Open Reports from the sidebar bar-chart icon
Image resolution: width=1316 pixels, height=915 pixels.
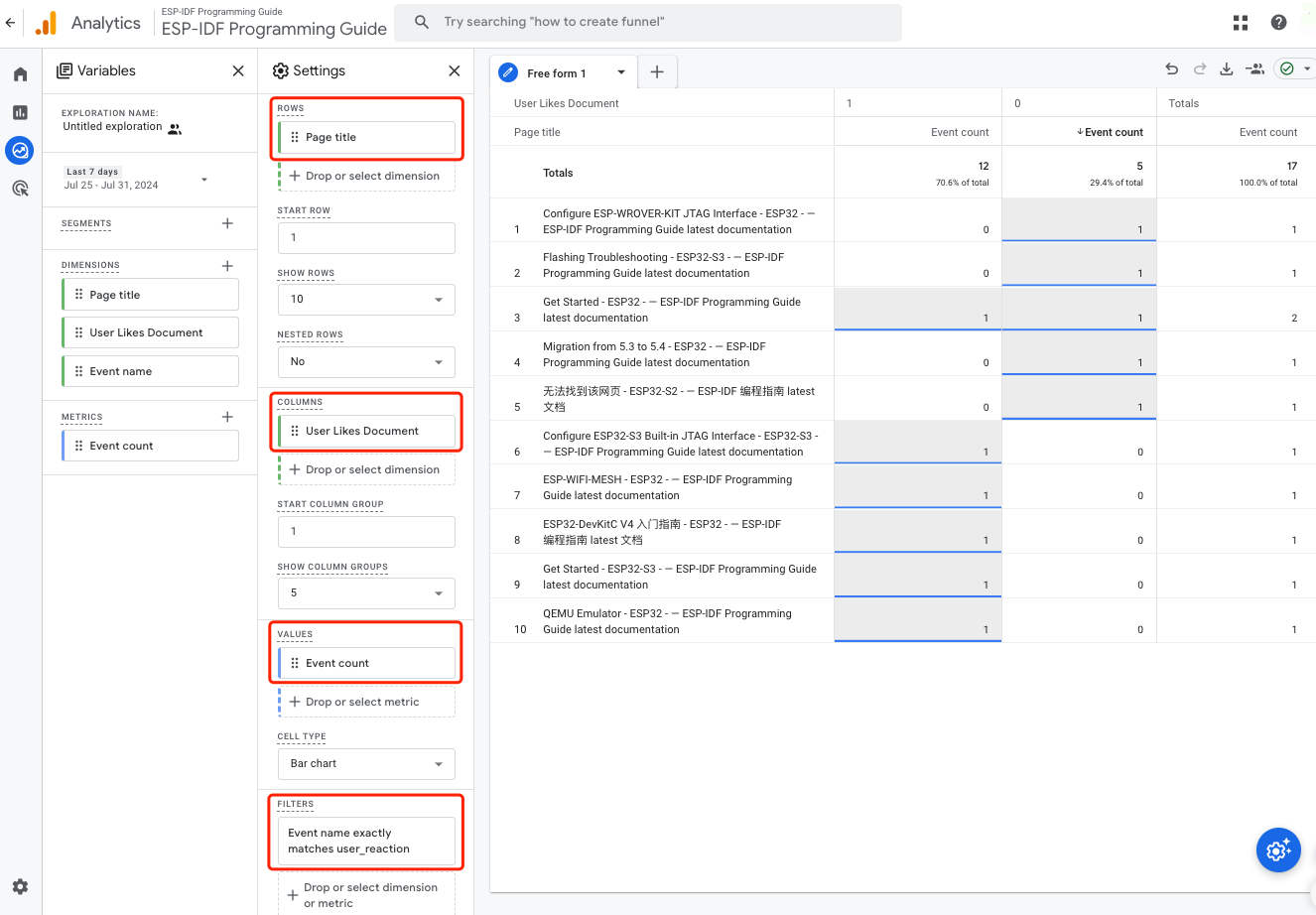[x=20, y=112]
